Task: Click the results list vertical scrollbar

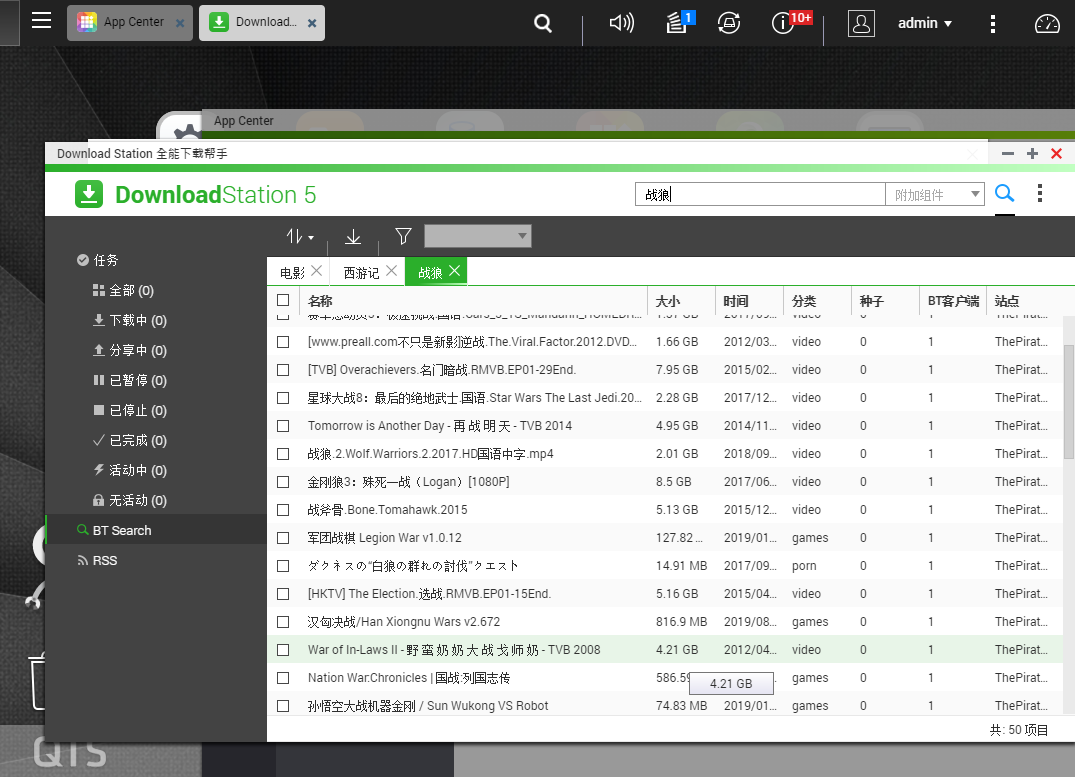Action: [x=1069, y=401]
